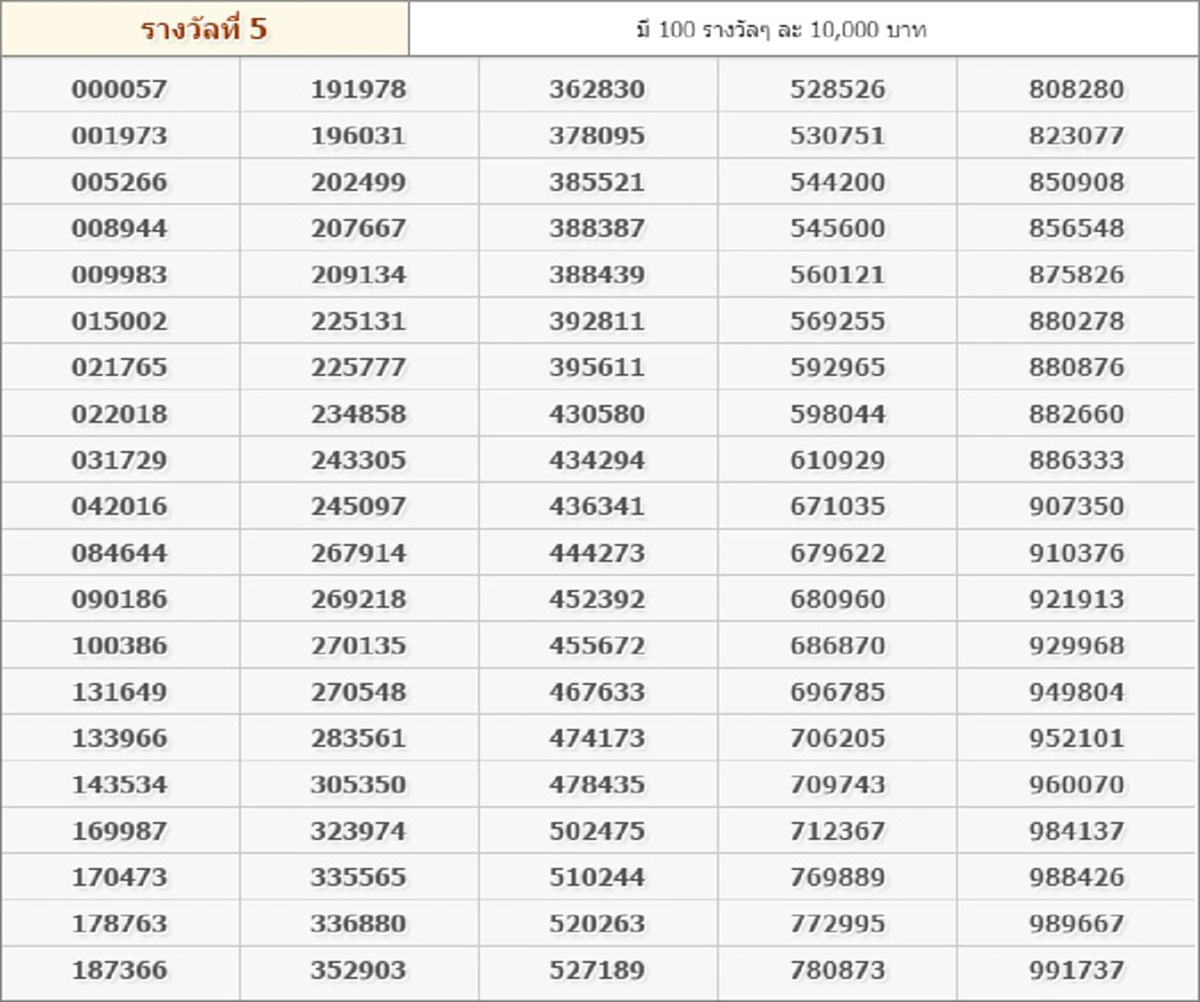Click the 021765 entry

point(119,367)
